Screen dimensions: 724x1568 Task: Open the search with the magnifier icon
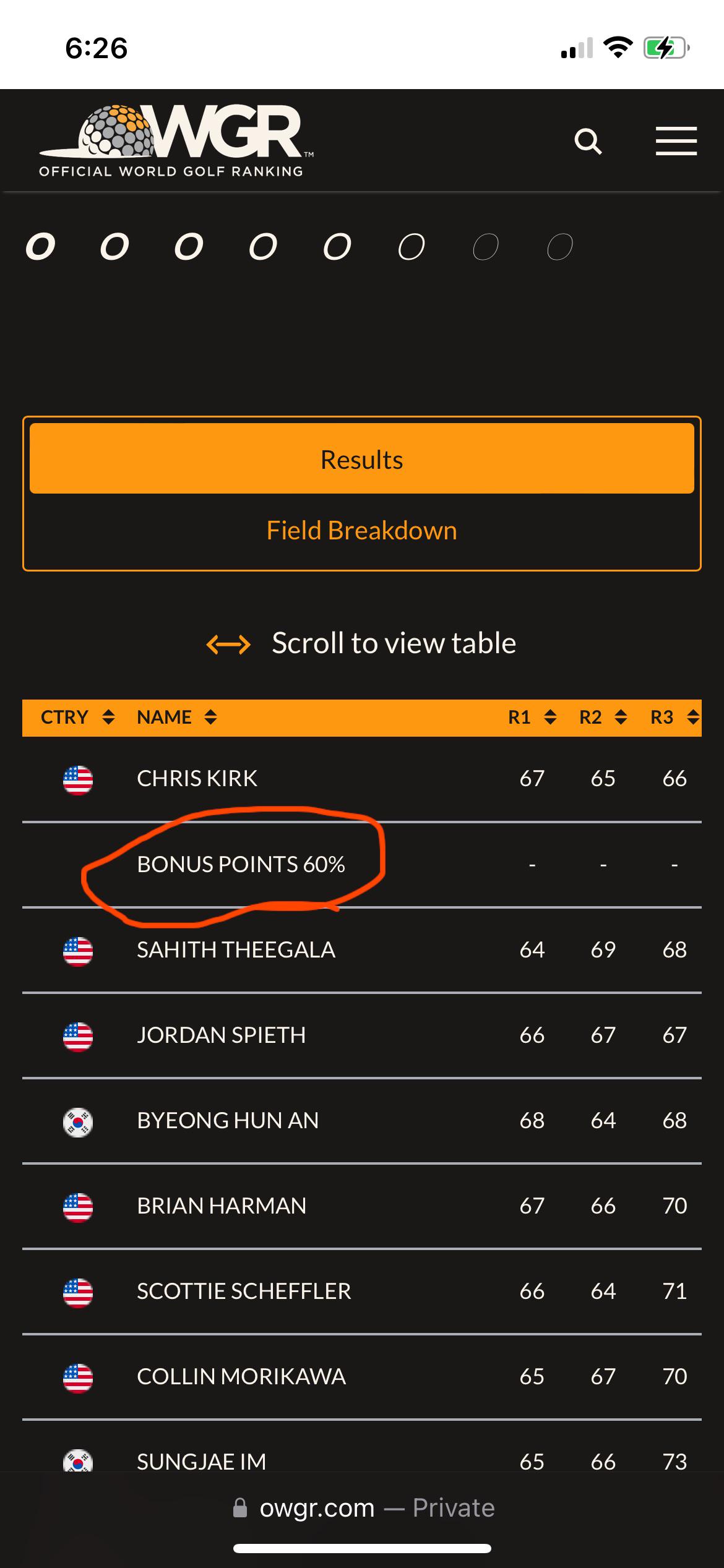click(590, 141)
